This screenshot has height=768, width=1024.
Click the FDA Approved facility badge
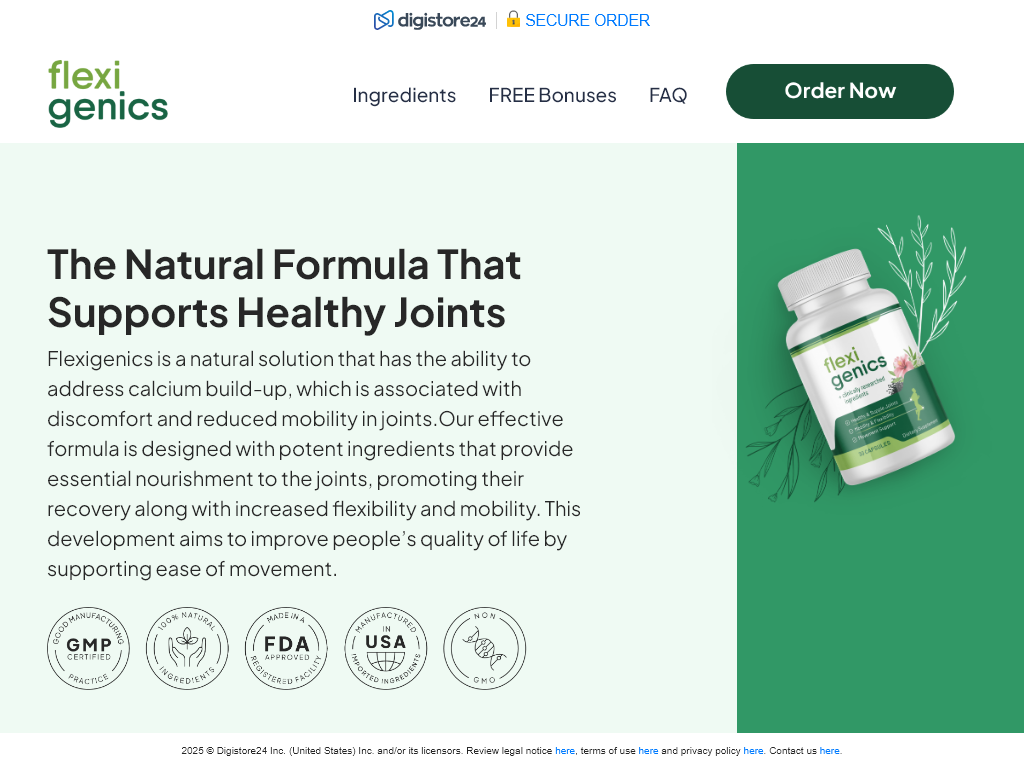[286, 648]
